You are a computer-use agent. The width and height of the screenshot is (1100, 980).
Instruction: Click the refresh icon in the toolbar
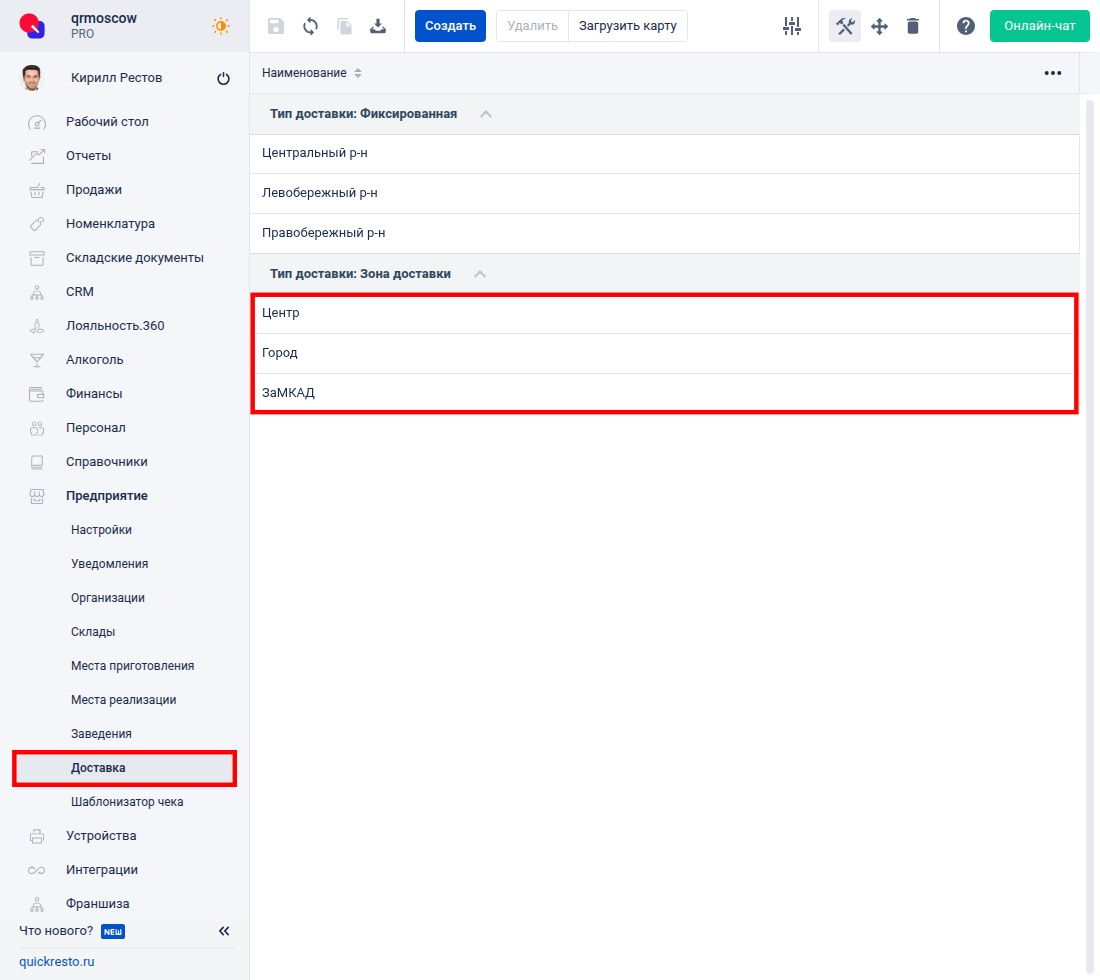(x=310, y=26)
